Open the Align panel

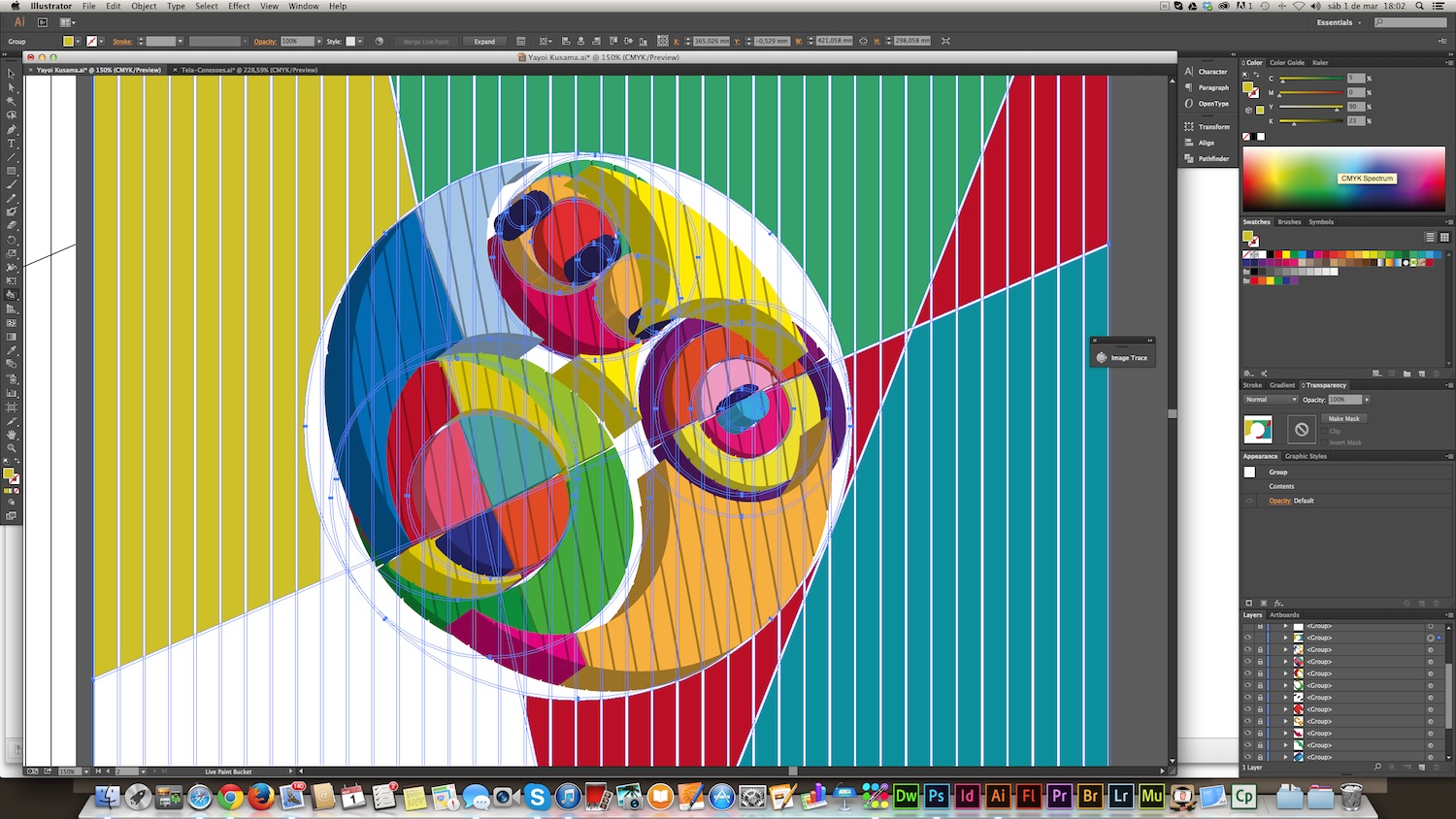(x=1200, y=143)
